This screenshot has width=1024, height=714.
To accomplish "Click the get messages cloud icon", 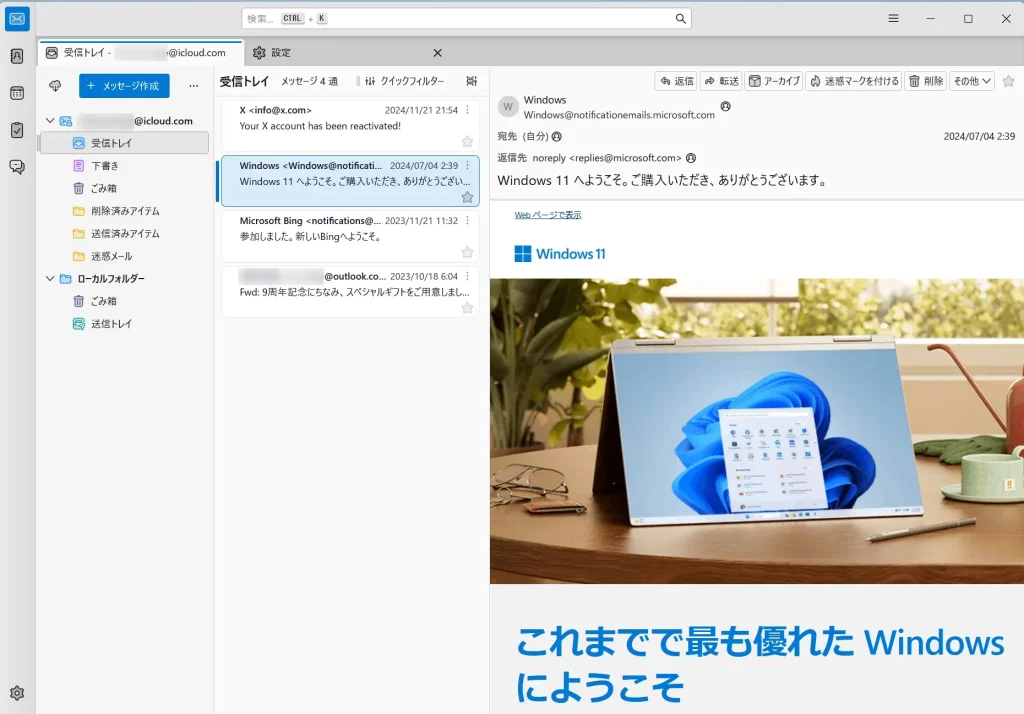I will tap(55, 86).
